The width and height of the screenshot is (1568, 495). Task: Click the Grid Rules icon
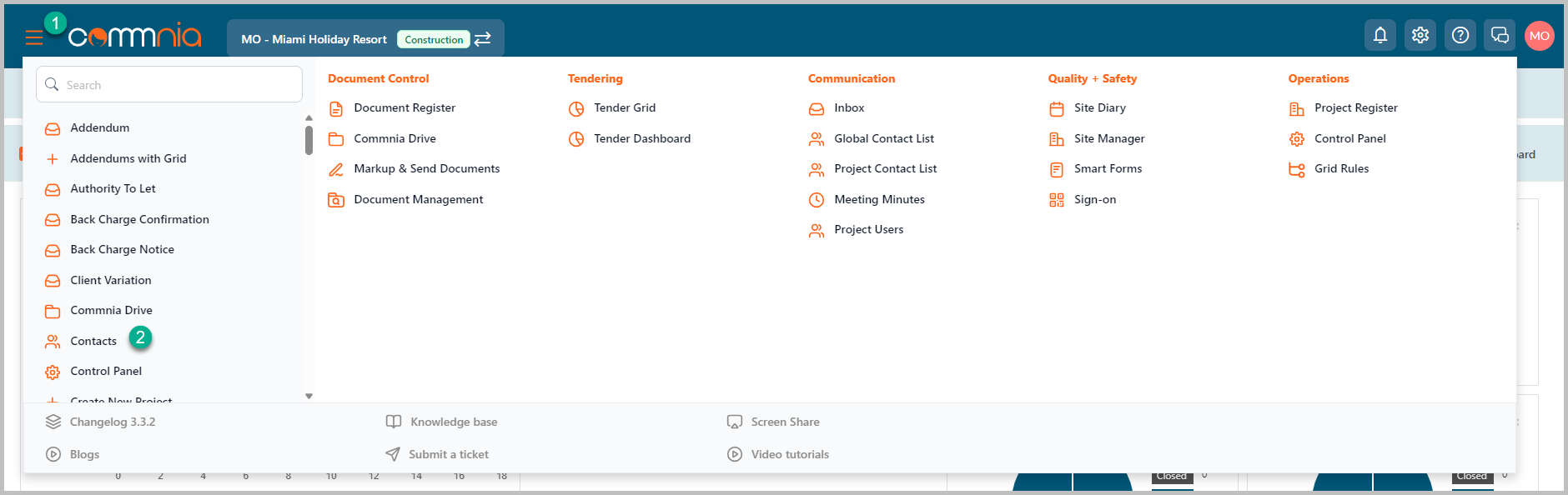click(1297, 169)
